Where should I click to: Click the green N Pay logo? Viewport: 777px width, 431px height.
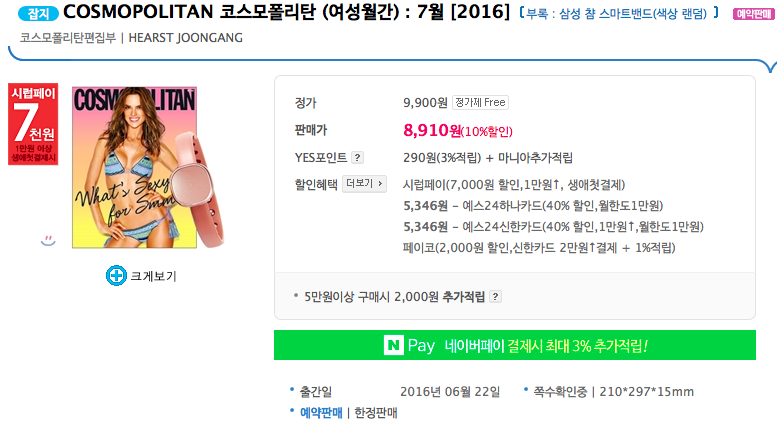408,346
